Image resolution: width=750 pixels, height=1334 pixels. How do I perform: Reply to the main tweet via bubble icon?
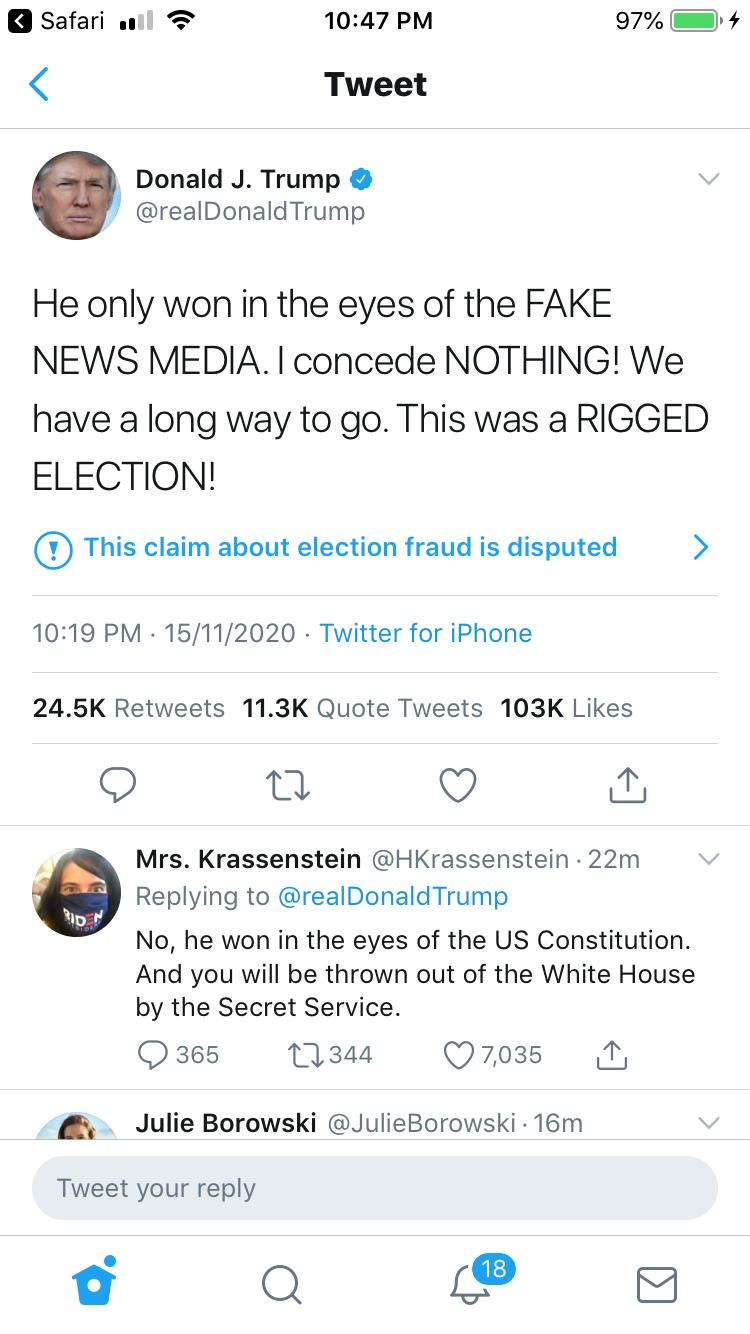pyautogui.click(x=117, y=785)
